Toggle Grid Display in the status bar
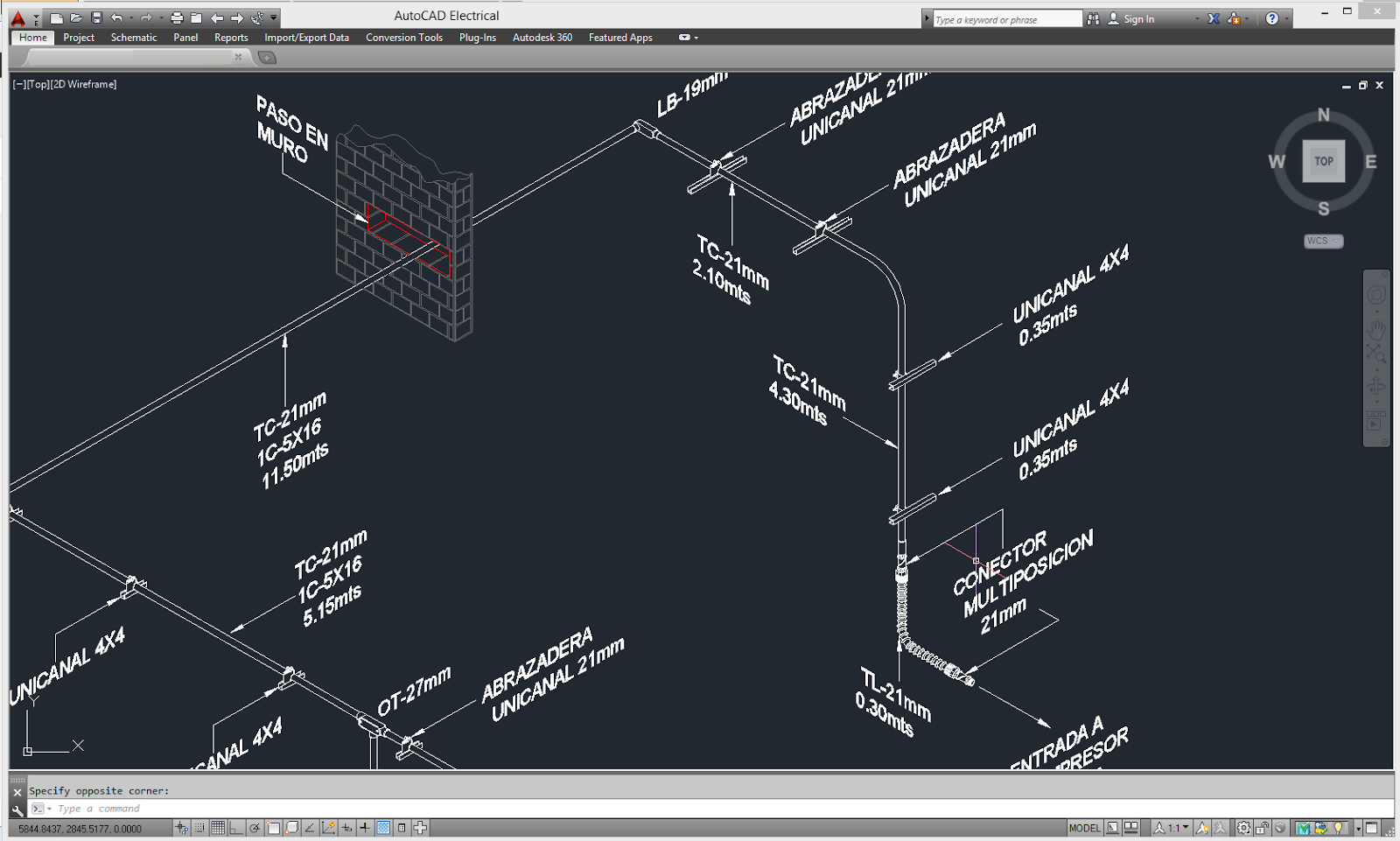 coord(218,827)
